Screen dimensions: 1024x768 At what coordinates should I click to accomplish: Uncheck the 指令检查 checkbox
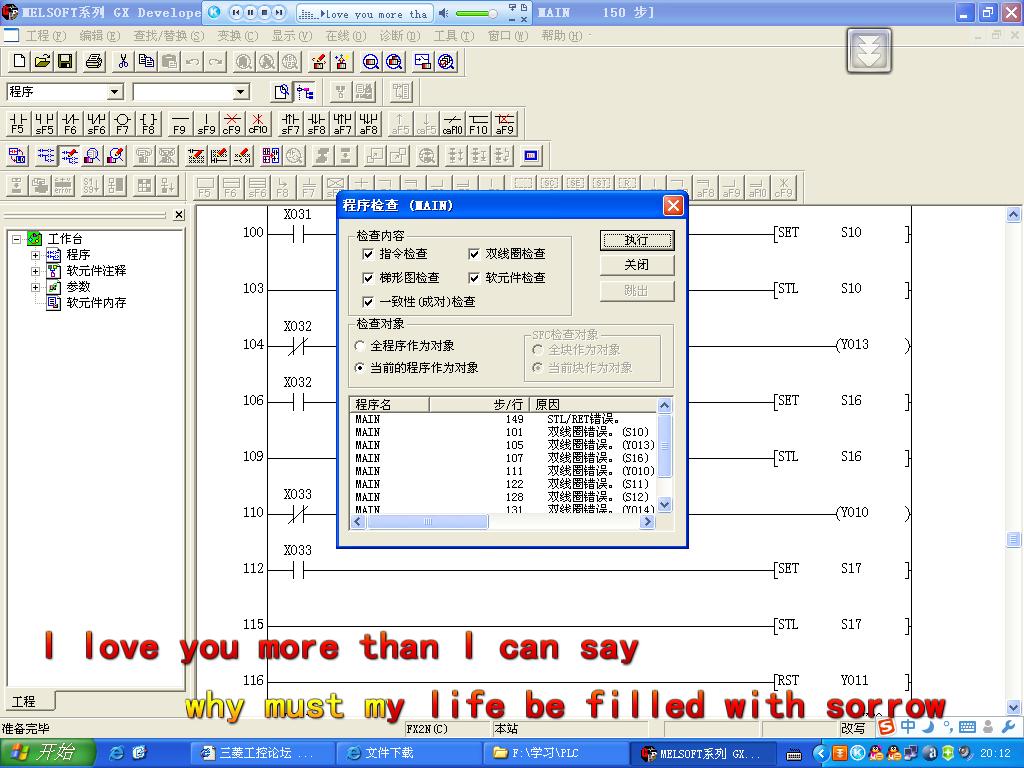coord(368,254)
